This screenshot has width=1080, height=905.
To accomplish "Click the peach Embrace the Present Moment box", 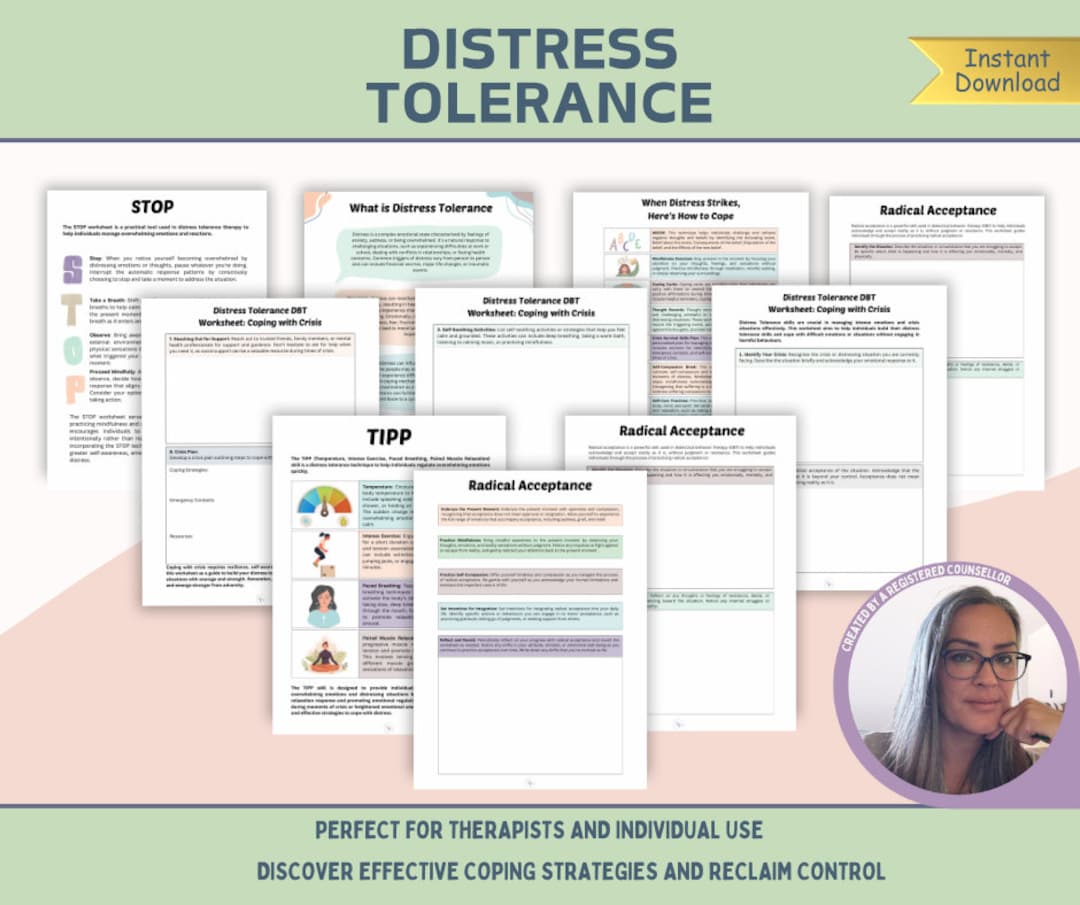I will coord(530,514).
